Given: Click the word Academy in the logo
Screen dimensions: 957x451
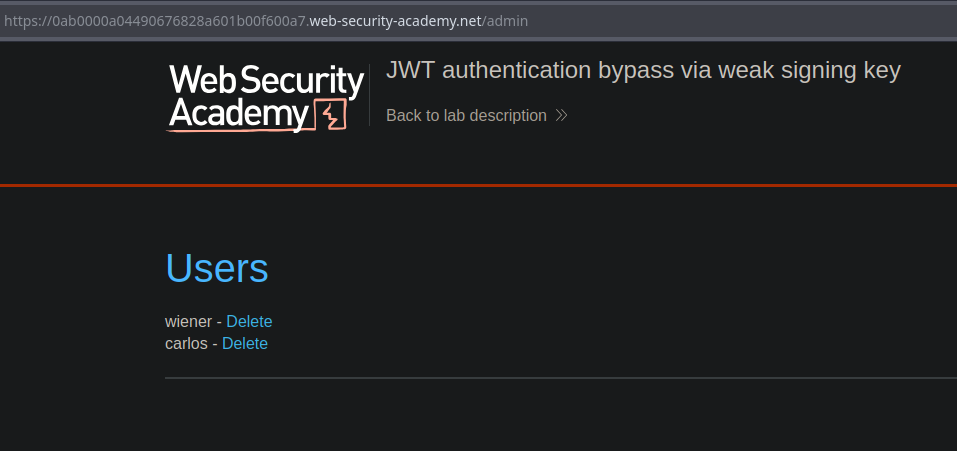Looking at the screenshot, I should [x=238, y=116].
